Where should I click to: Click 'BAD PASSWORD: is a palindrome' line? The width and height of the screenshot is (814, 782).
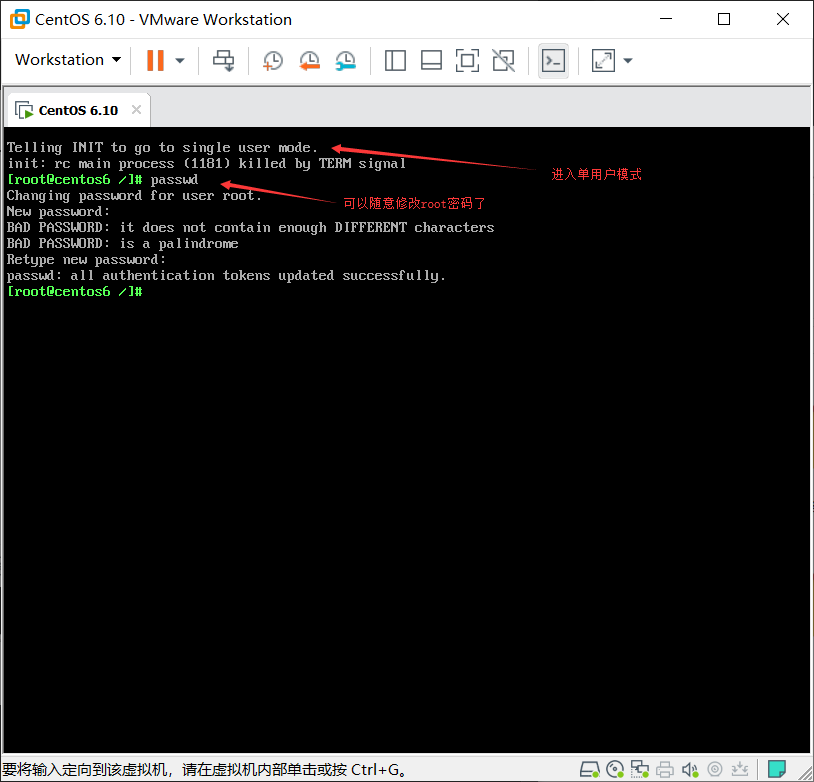tap(123, 244)
